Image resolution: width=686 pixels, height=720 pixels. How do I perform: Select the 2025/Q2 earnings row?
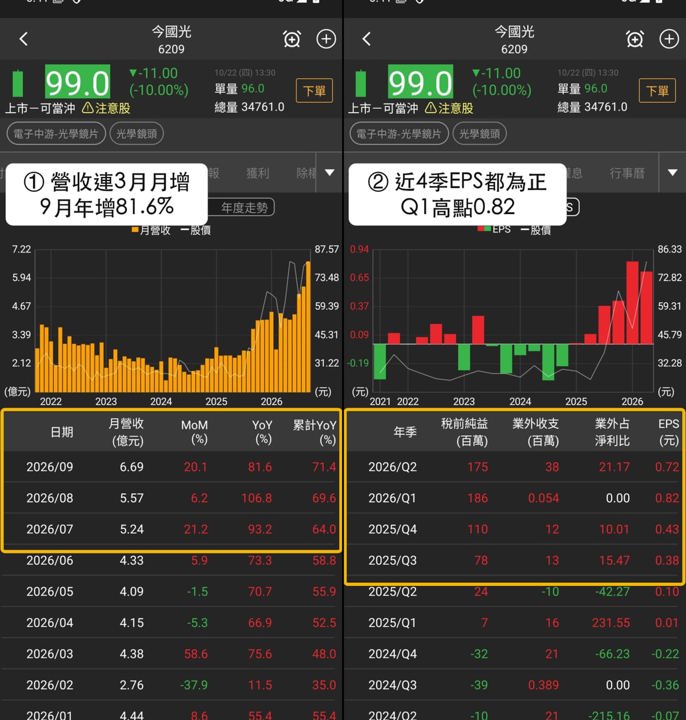pyautogui.click(x=514, y=592)
